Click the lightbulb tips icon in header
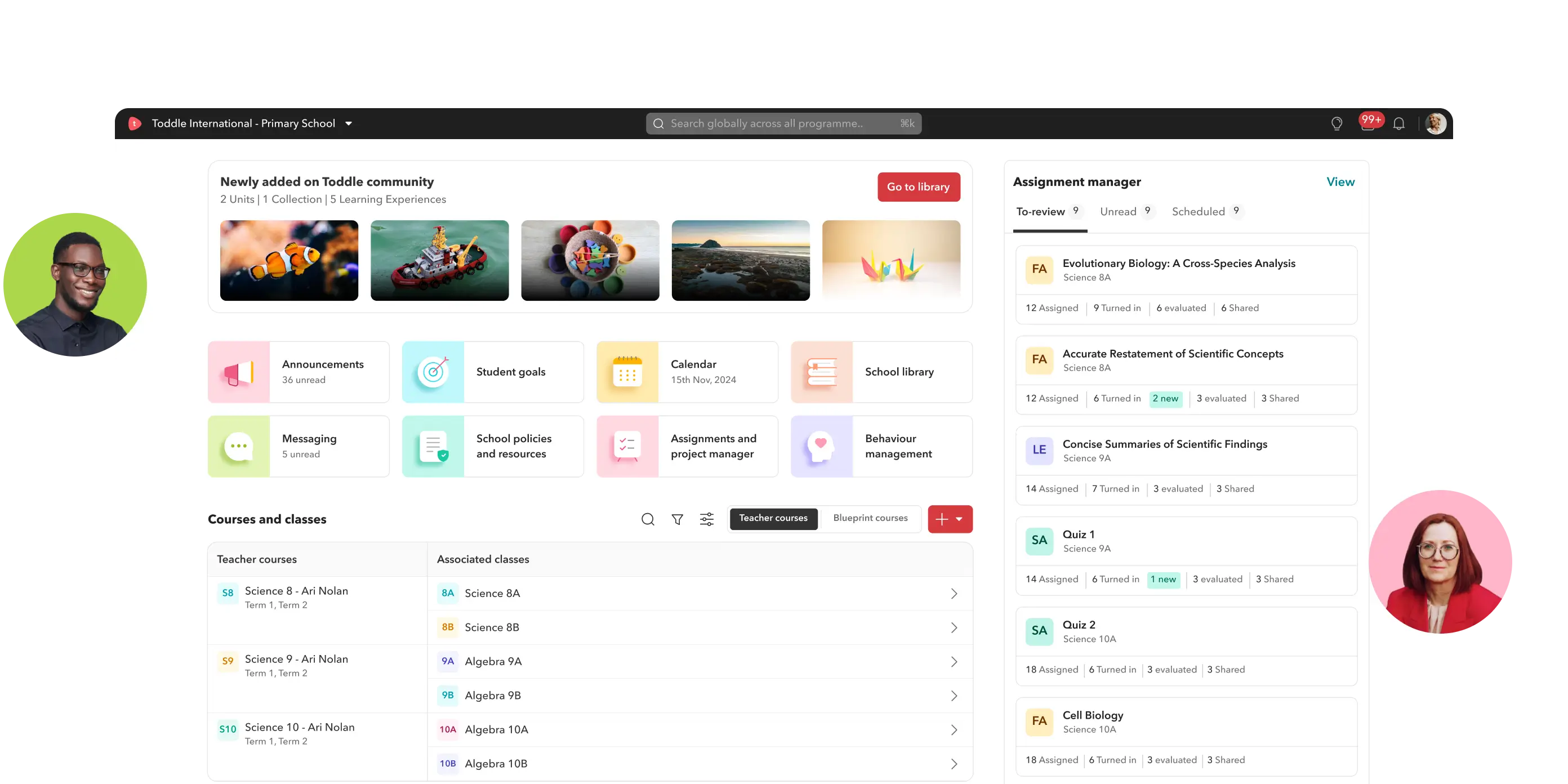The height and width of the screenshot is (784, 1568). tap(1337, 123)
